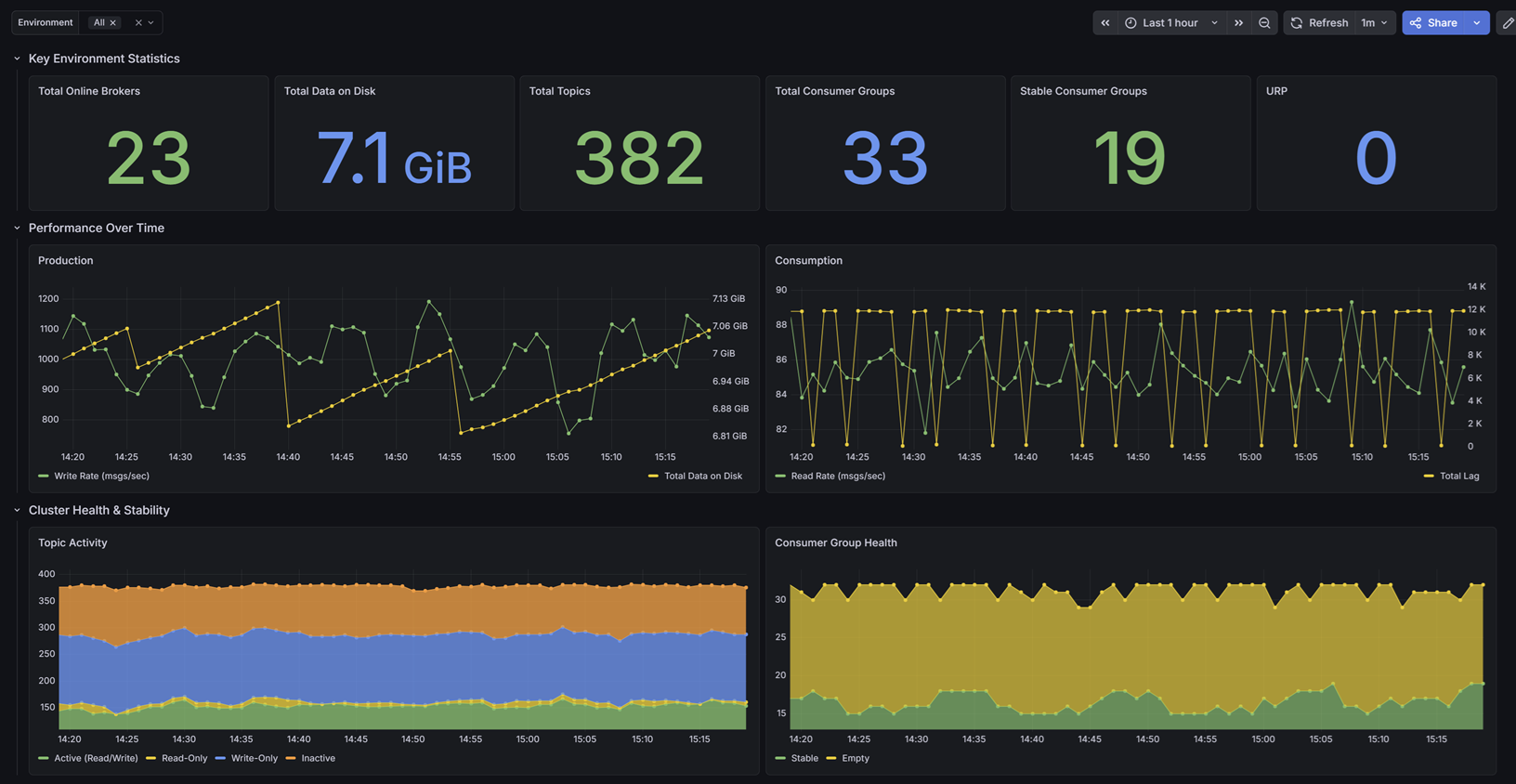
Task: Open the edit pencil icon at top right
Action: tap(1508, 22)
